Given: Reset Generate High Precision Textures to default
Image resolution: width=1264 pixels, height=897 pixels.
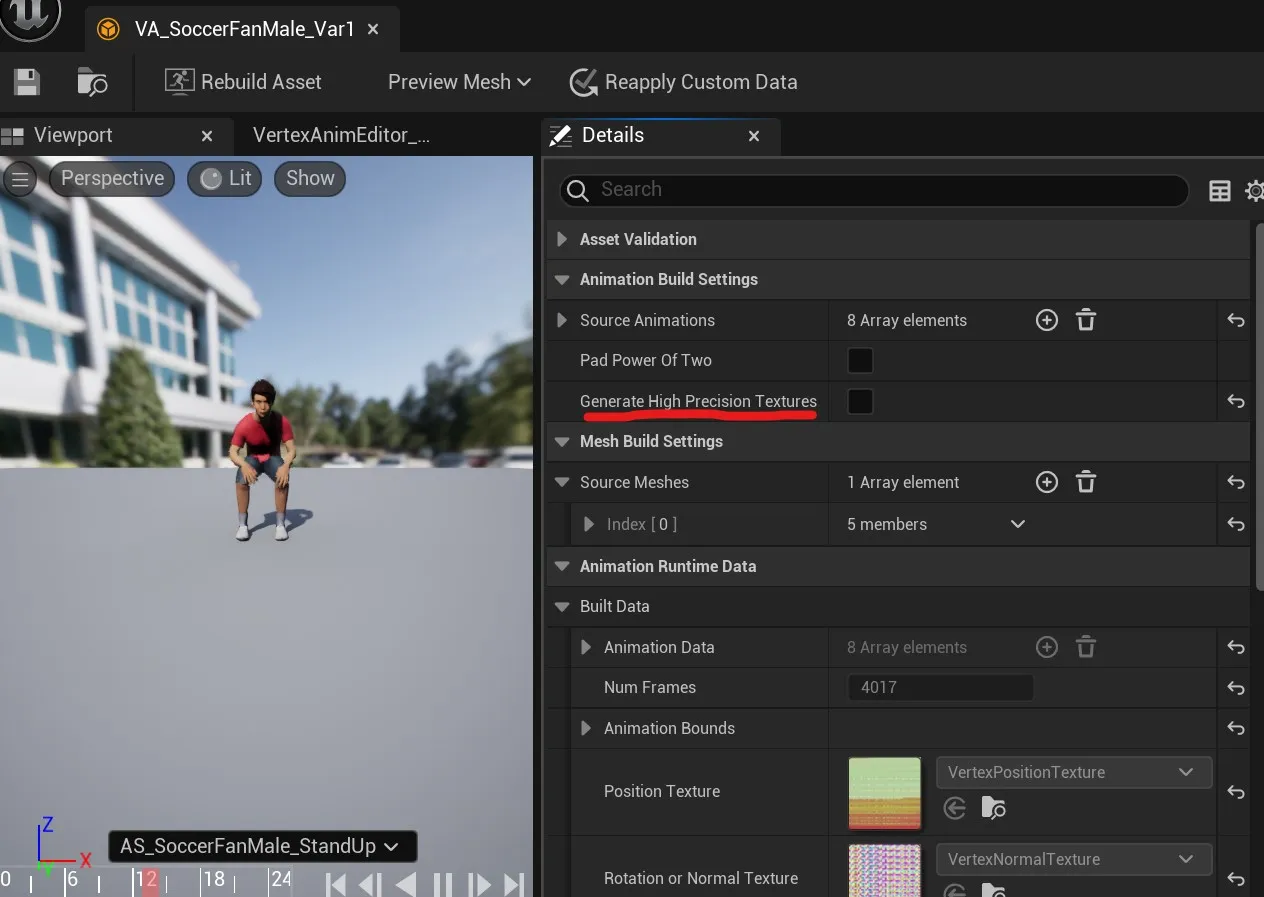Looking at the screenshot, I should click(x=1235, y=401).
